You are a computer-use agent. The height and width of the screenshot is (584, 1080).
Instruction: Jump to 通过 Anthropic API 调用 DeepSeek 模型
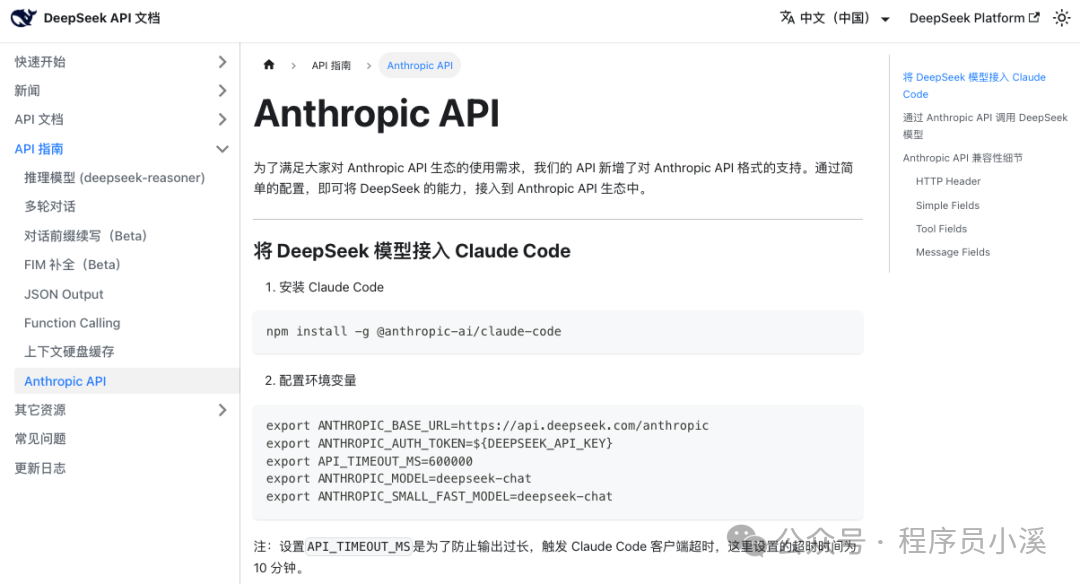click(985, 126)
